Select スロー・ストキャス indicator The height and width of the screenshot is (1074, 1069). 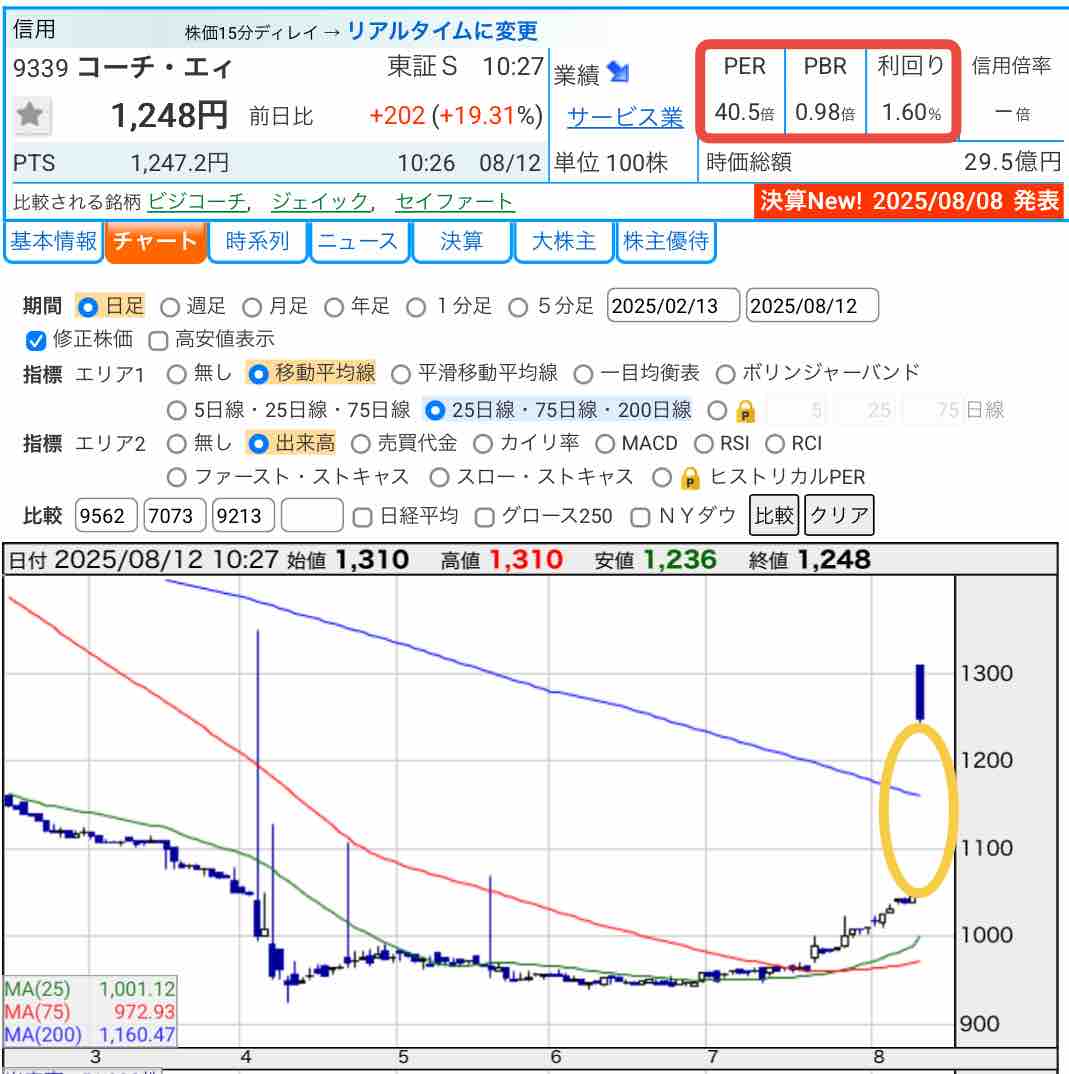coord(439,477)
